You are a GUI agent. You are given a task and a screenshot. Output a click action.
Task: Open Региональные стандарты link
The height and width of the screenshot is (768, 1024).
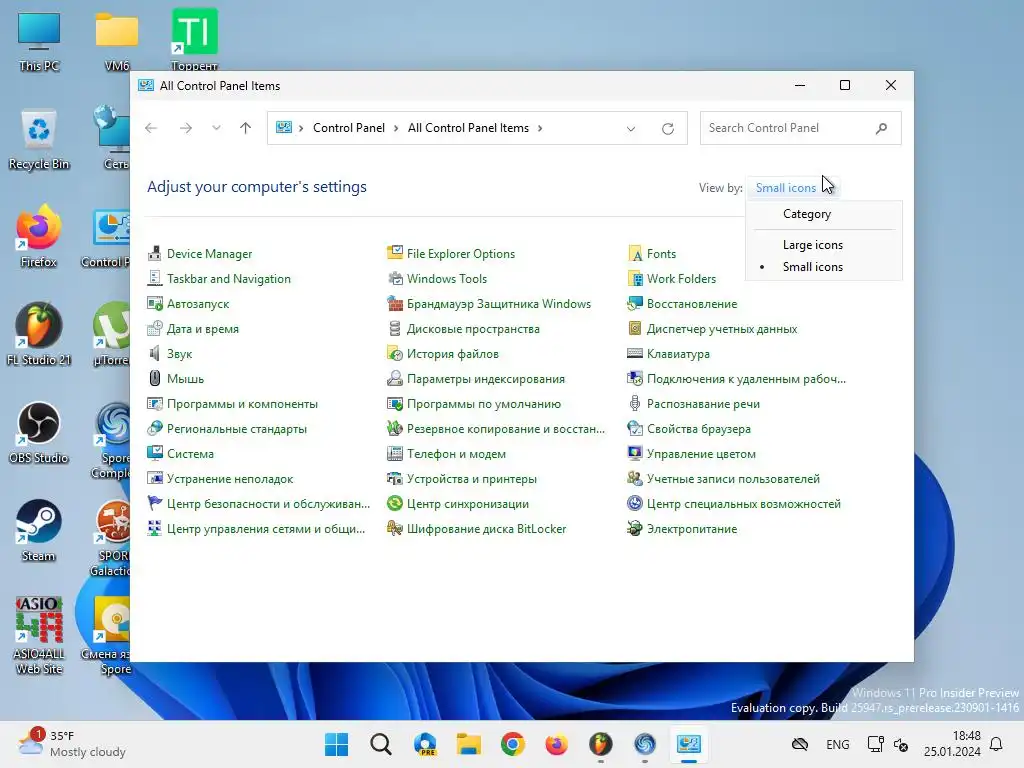click(236, 428)
